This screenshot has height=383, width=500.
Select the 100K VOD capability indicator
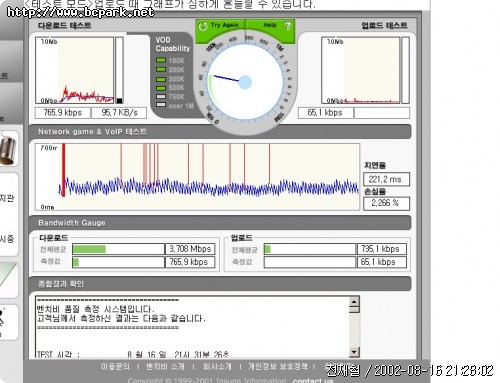pyautogui.click(x=161, y=60)
